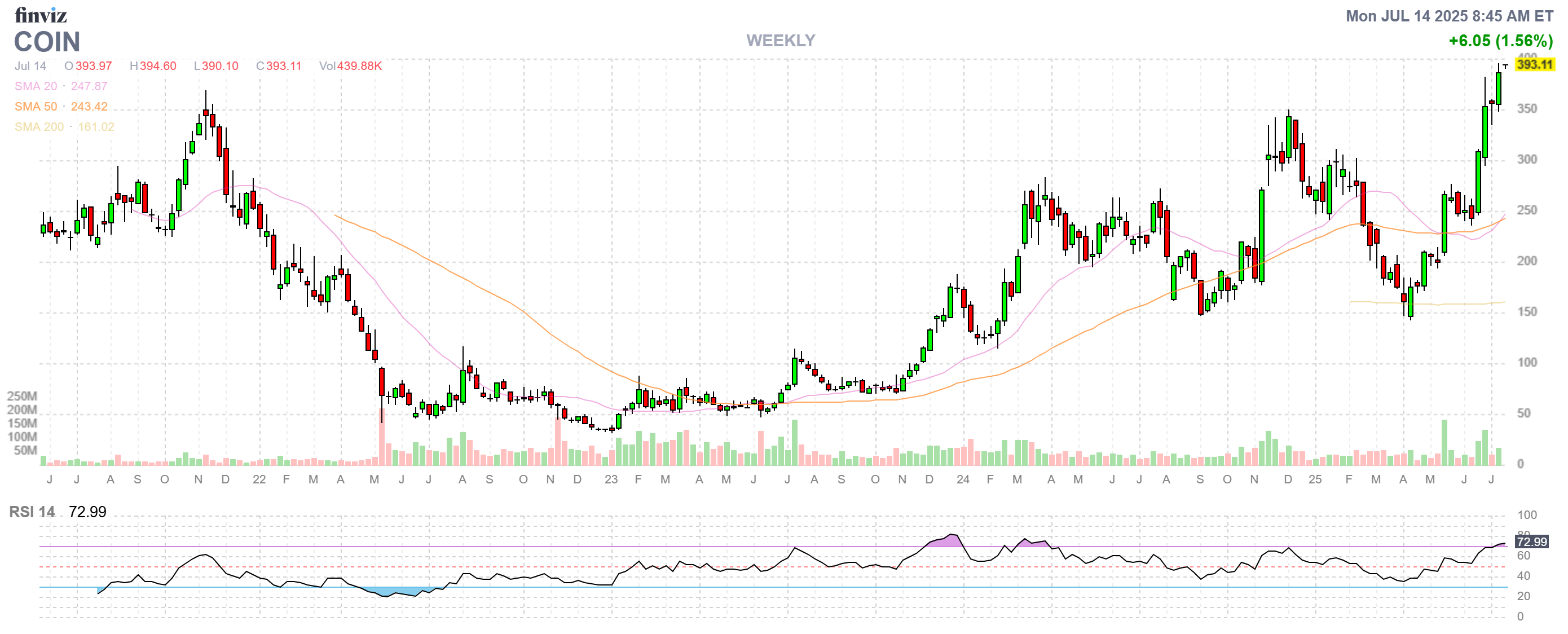Click the RSI 14 indicator label
This screenshot has width=1568, height=634.
(x=32, y=512)
